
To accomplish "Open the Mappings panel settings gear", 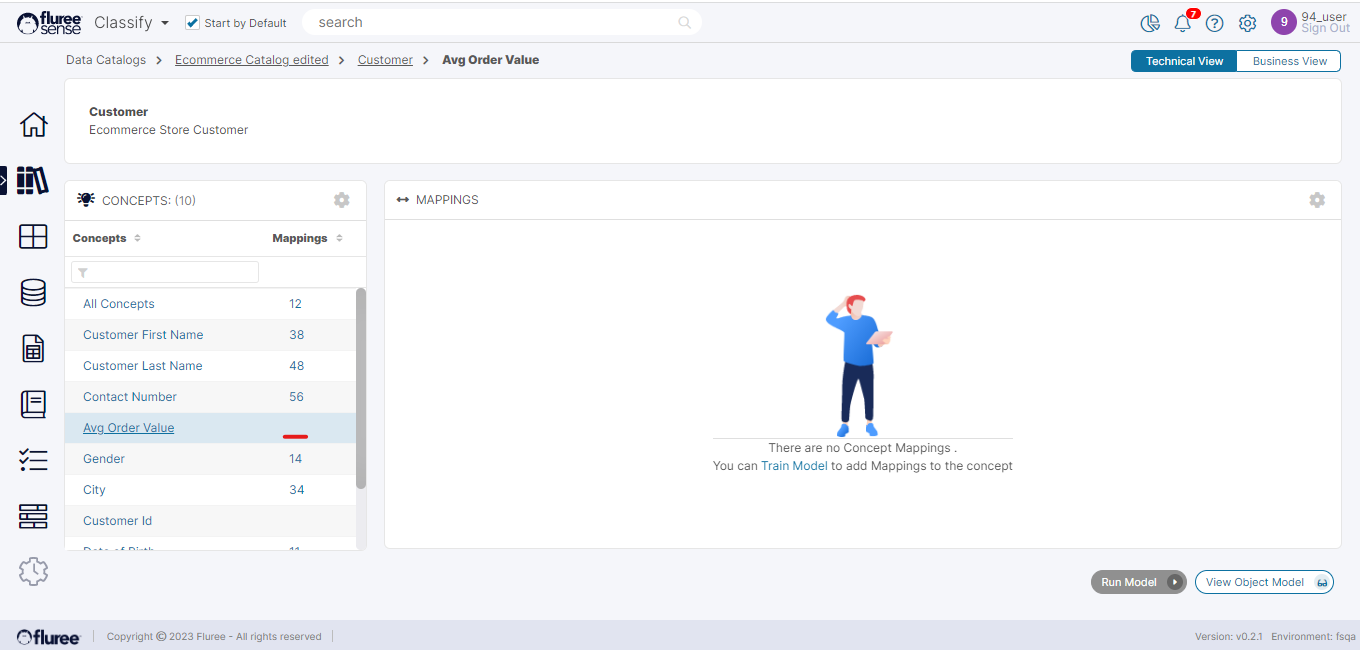I will point(1317,200).
